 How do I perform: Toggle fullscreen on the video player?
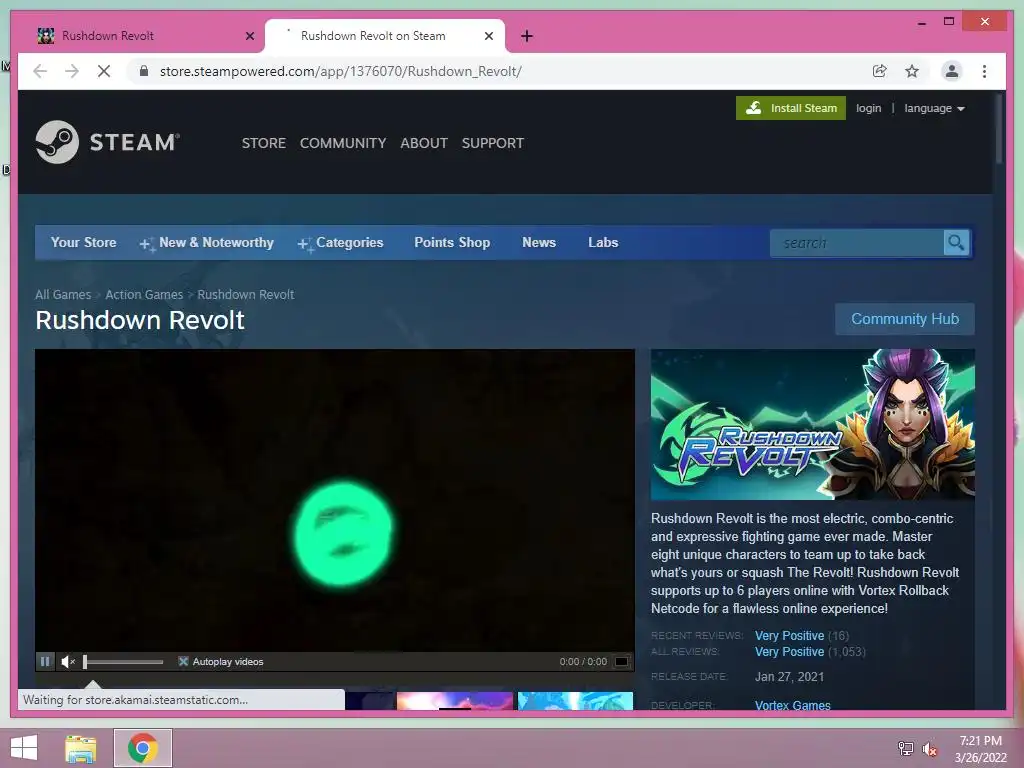pyautogui.click(x=622, y=662)
